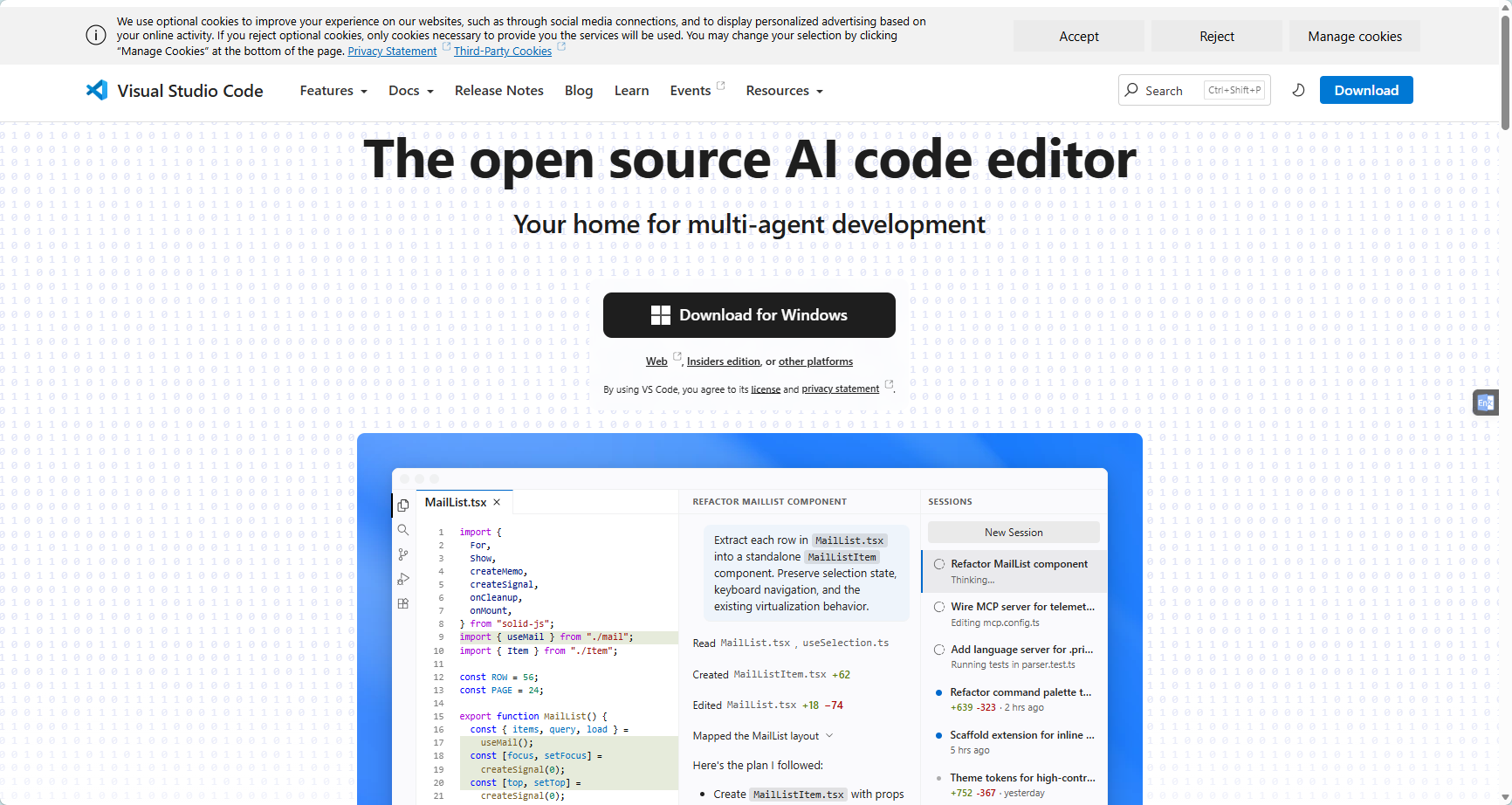Click the Ctrl+Shift+P shortcut badge

click(1234, 90)
